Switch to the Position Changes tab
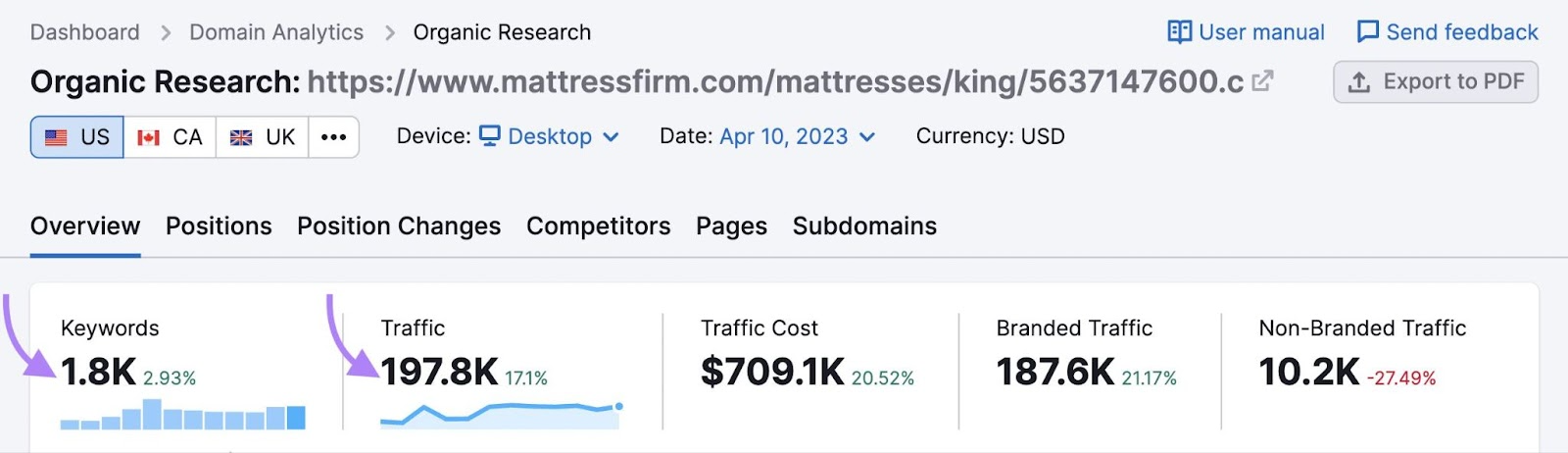The width and height of the screenshot is (1568, 453). coord(399,226)
